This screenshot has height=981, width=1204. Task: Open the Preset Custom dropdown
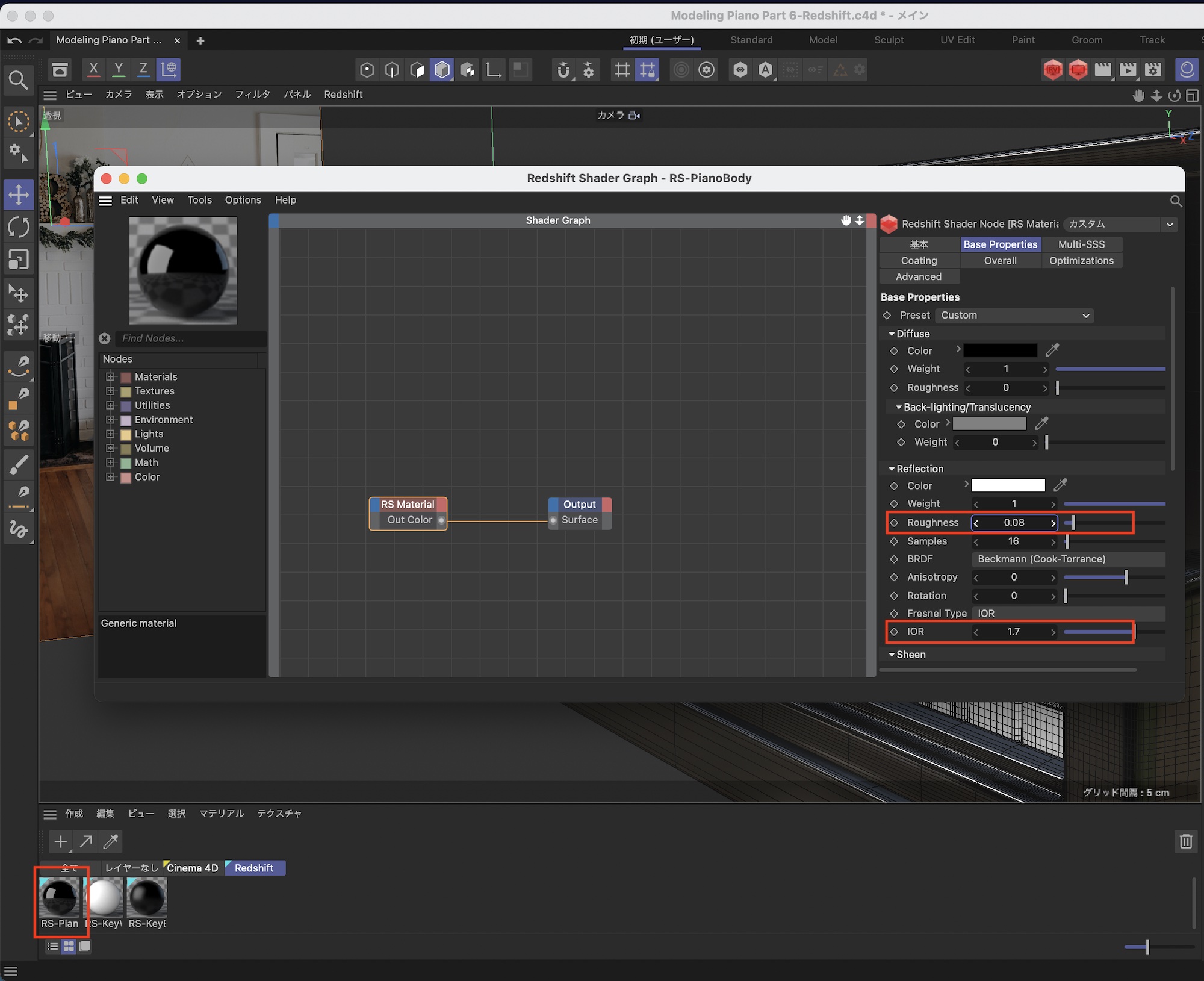pos(1014,315)
